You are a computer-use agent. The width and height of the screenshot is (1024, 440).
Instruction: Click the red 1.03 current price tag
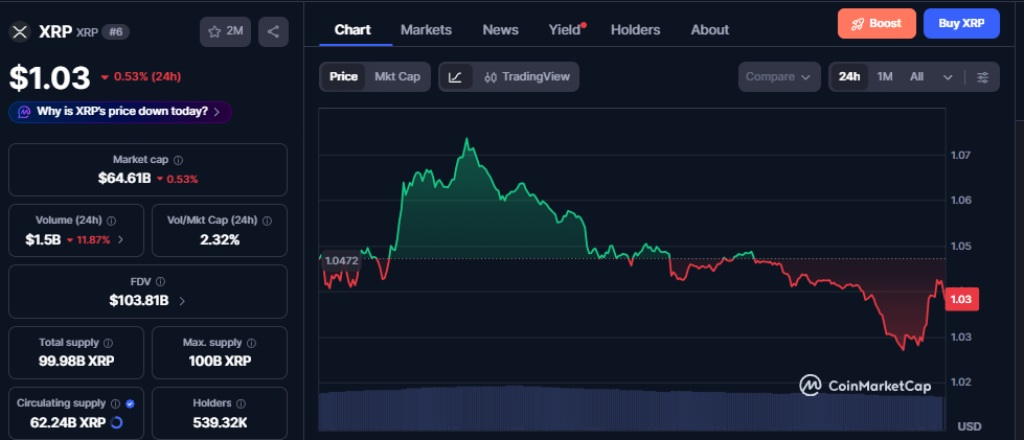961,300
